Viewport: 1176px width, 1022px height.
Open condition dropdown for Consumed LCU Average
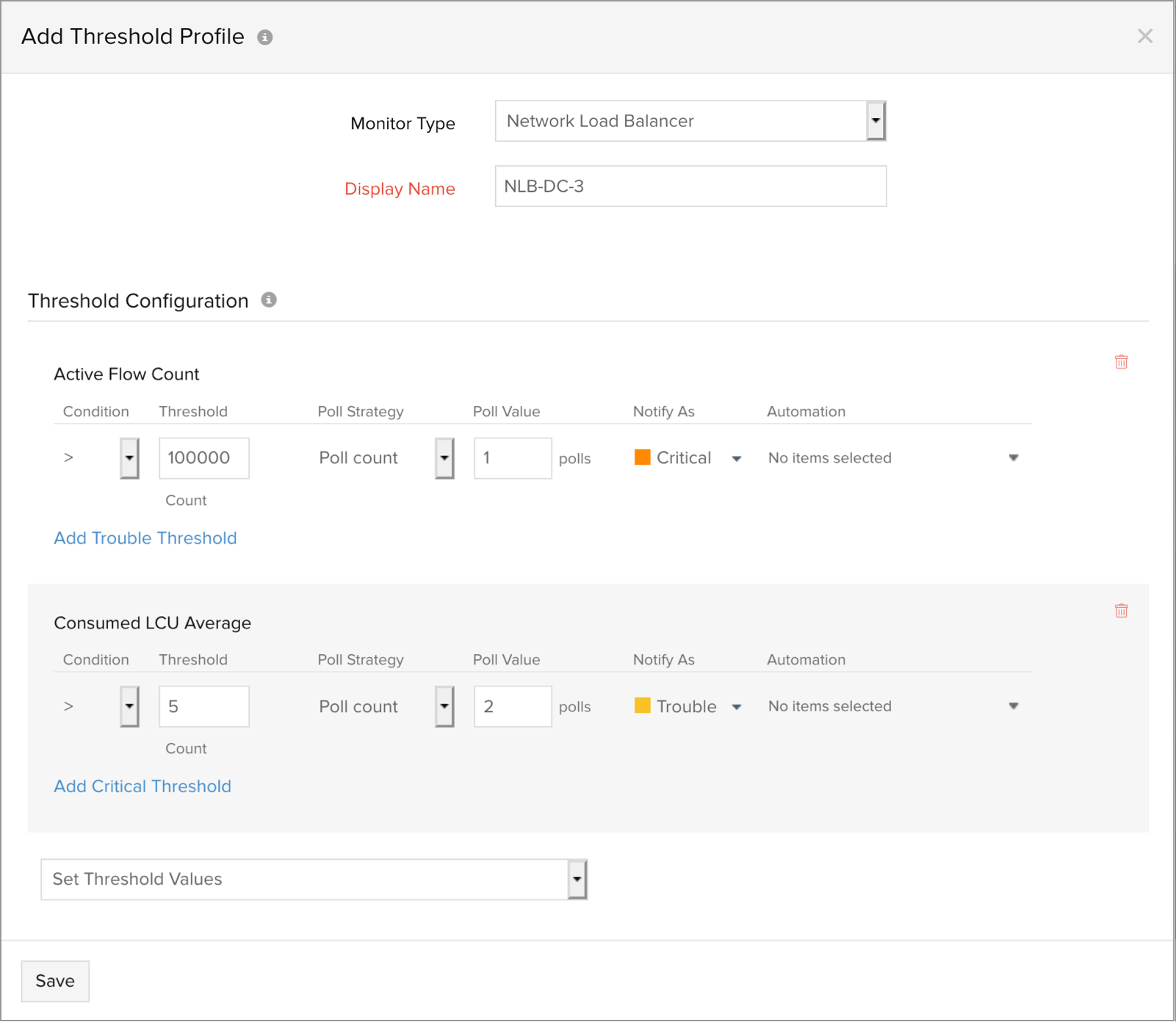pos(129,706)
